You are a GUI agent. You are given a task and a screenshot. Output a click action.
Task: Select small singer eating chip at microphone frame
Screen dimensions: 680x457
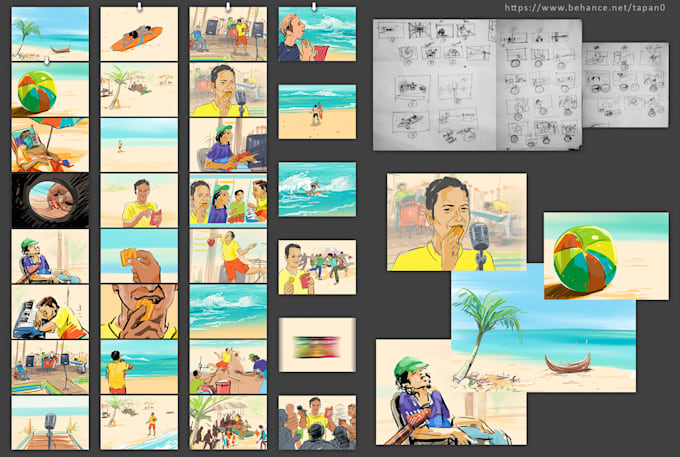(x=229, y=89)
